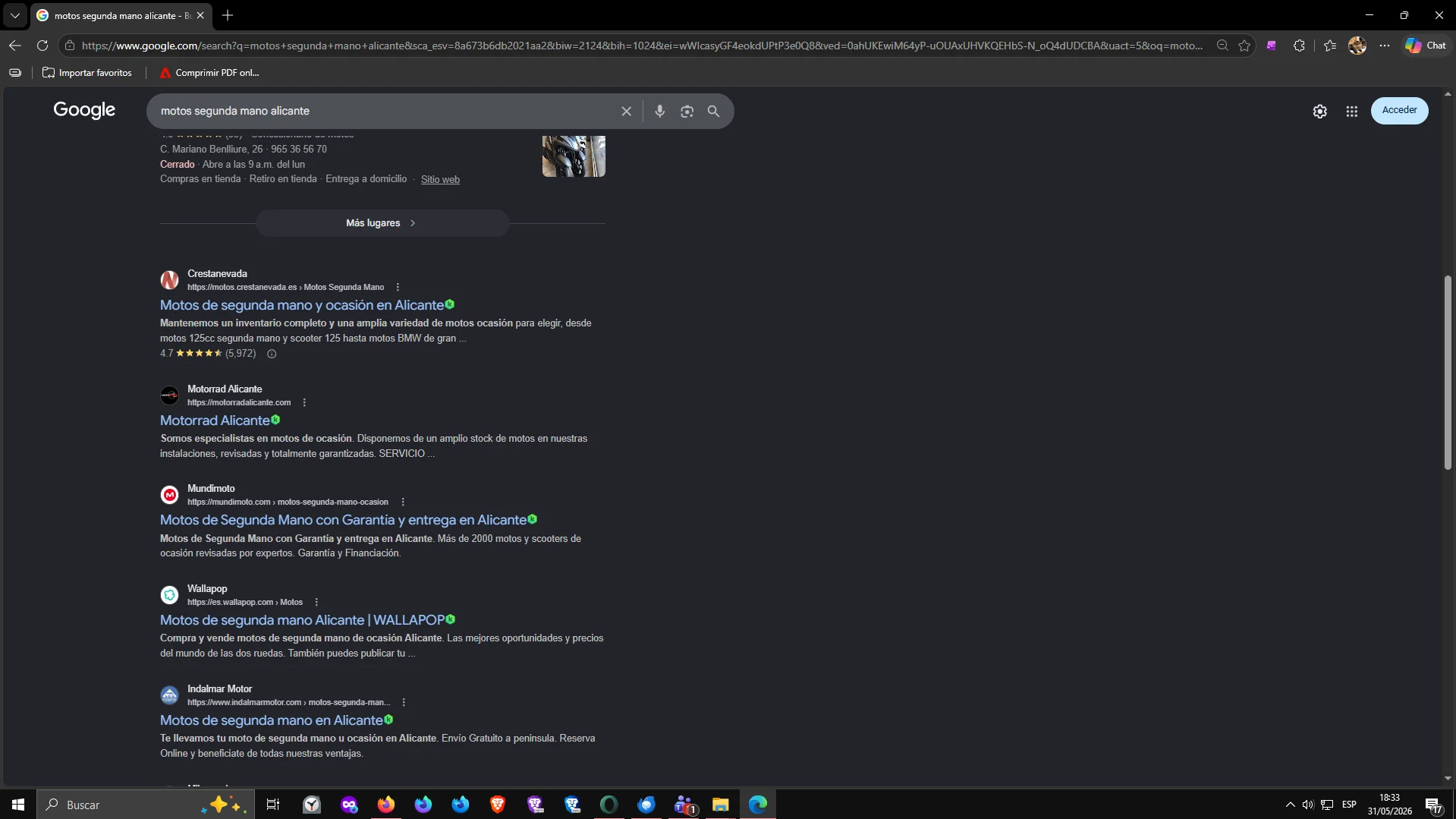Screen dimensions: 1456x819
Task: Click info icon beside Crestanevada rating
Action: pyautogui.click(x=272, y=354)
